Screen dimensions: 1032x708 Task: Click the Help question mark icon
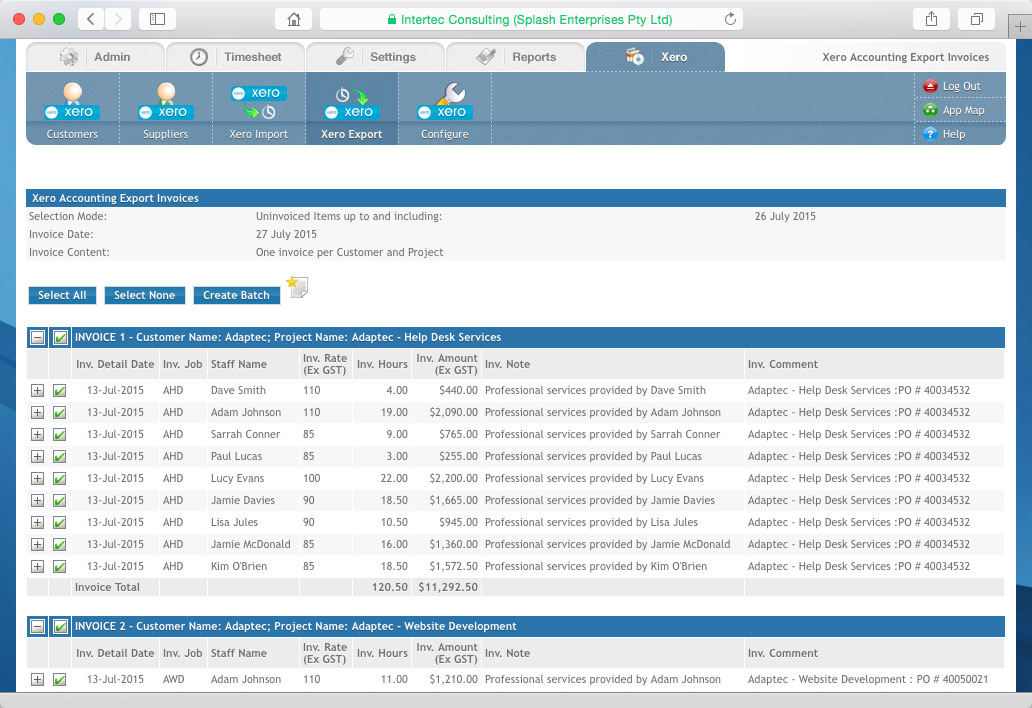930,134
